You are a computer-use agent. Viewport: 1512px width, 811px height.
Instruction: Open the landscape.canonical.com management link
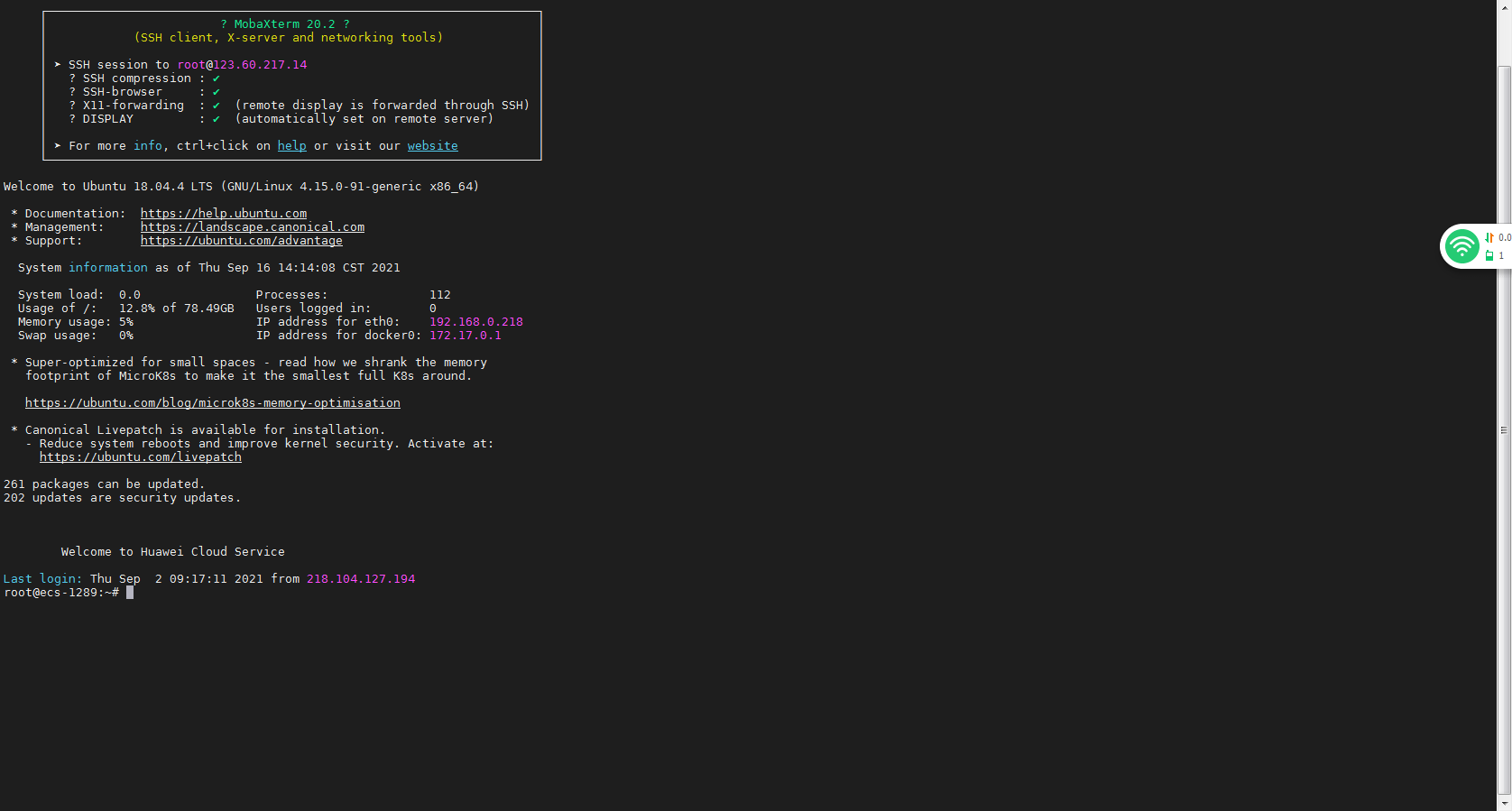click(x=253, y=227)
